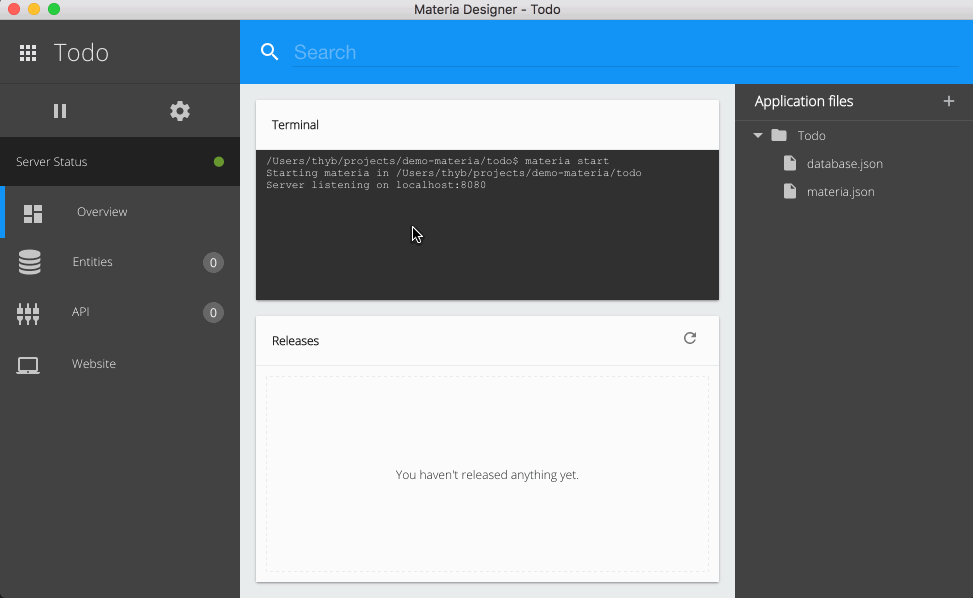Image resolution: width=973 pixels, height=598 pixels.
Task: Go to the Website section
Action: pyautogui.click(x=120, y=364)
